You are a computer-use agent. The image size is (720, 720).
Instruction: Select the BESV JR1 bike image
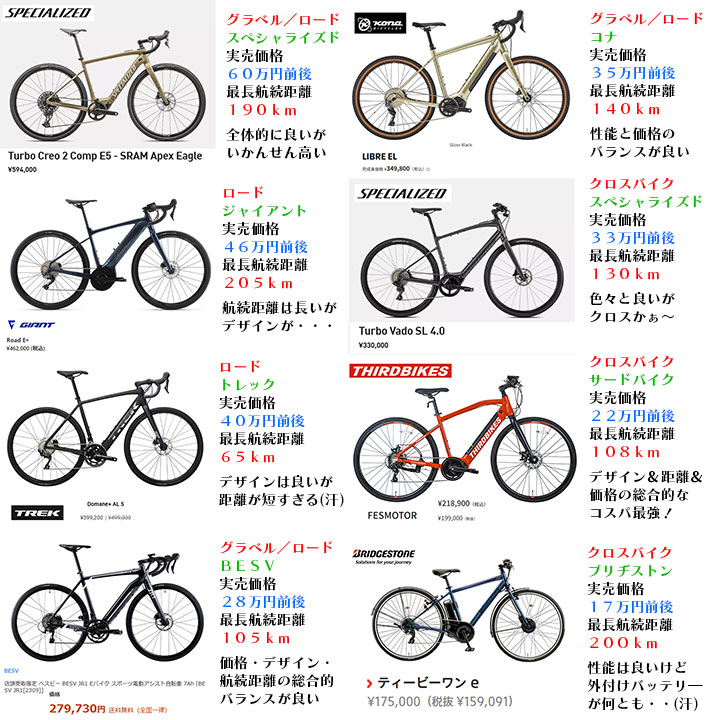(x=107, y=602)
